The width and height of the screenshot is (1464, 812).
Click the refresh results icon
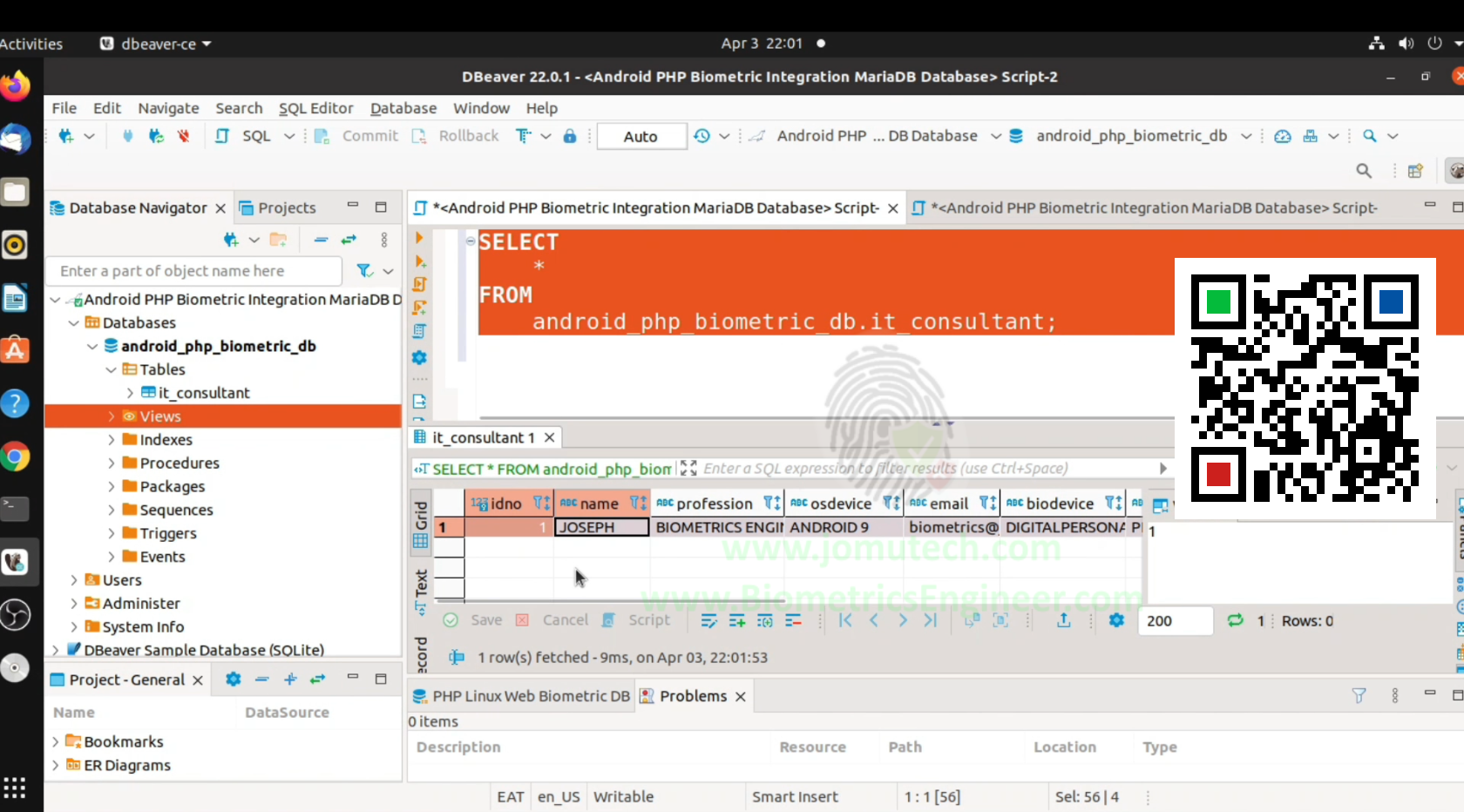coord(1235,620)
